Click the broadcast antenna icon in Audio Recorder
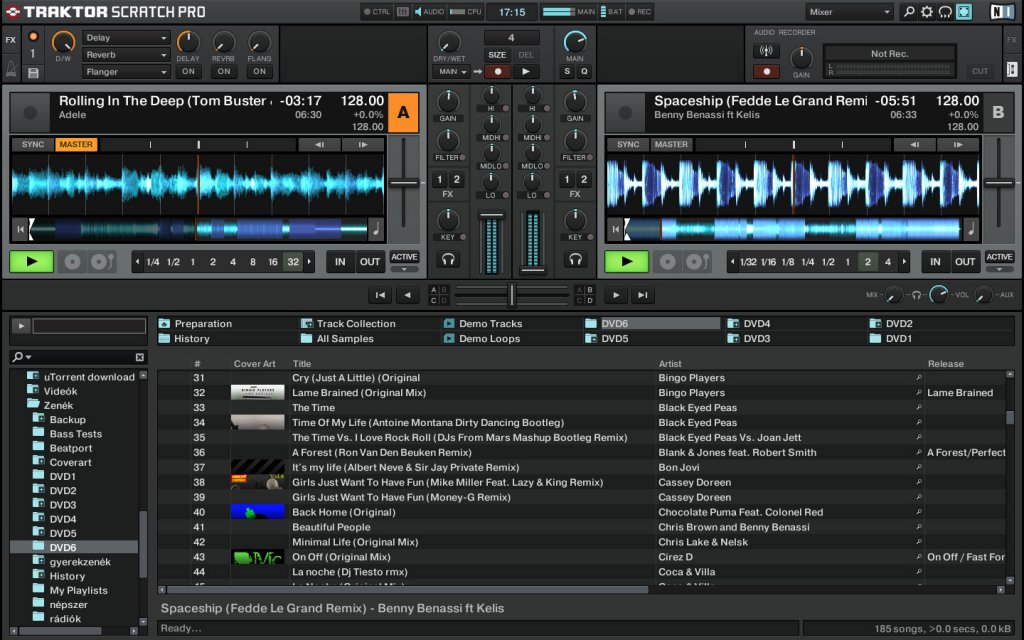The height and width of the screenshot is (640, 1024). 767,51
